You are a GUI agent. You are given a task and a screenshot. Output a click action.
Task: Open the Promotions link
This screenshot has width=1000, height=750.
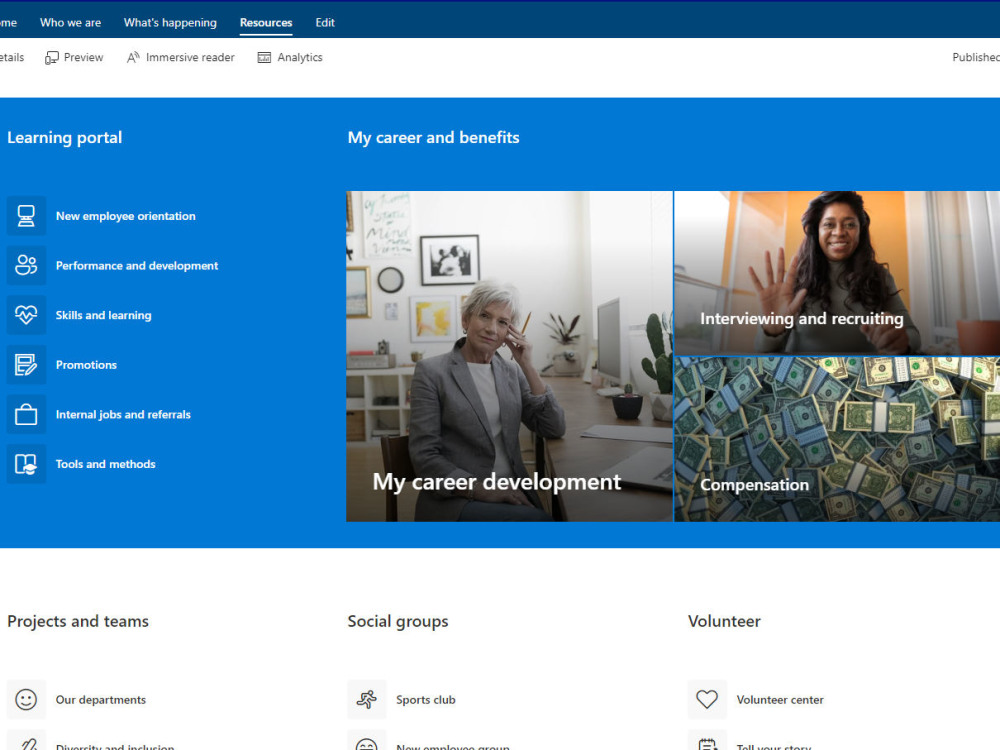(86, 365)
